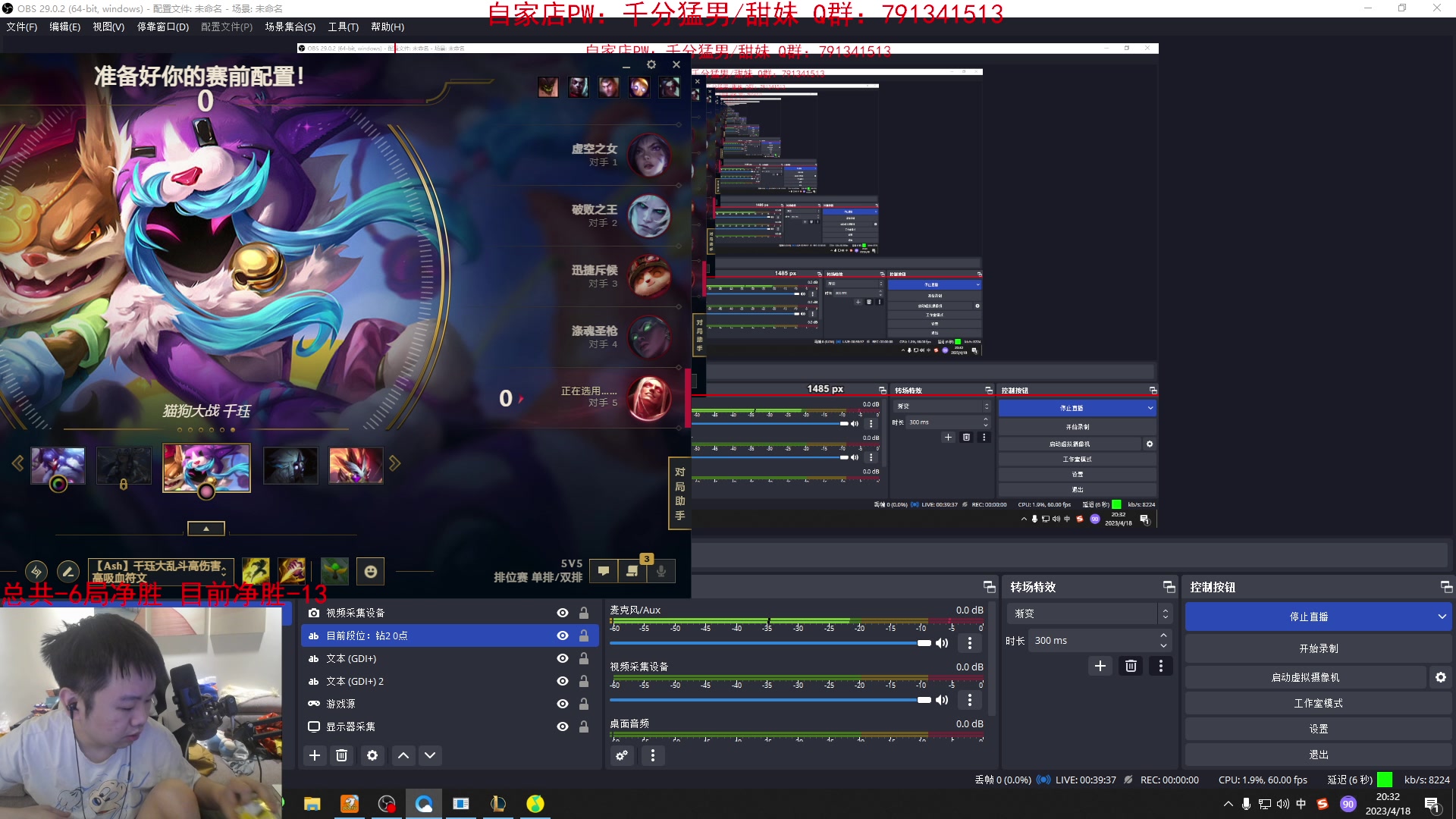The width and height of the screenshot is (1456, 819).
Task: Toggle visibility of 文本 (GDI+) source
Action: coord(563,658)
